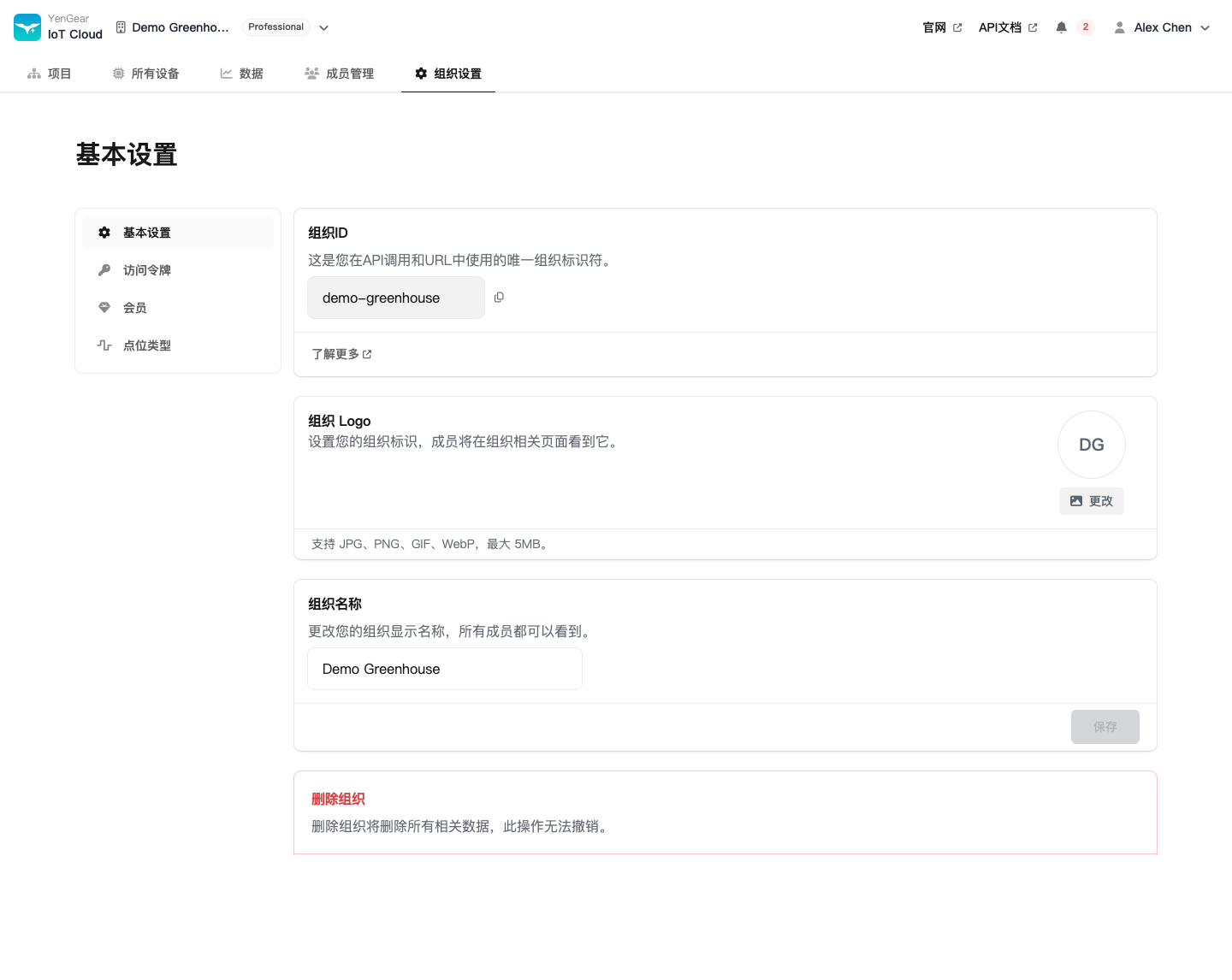Click the building icon beside Demo Greenho…
Image resolution: width=1232 pixels, height=980 pixels.
click(121, 27)
